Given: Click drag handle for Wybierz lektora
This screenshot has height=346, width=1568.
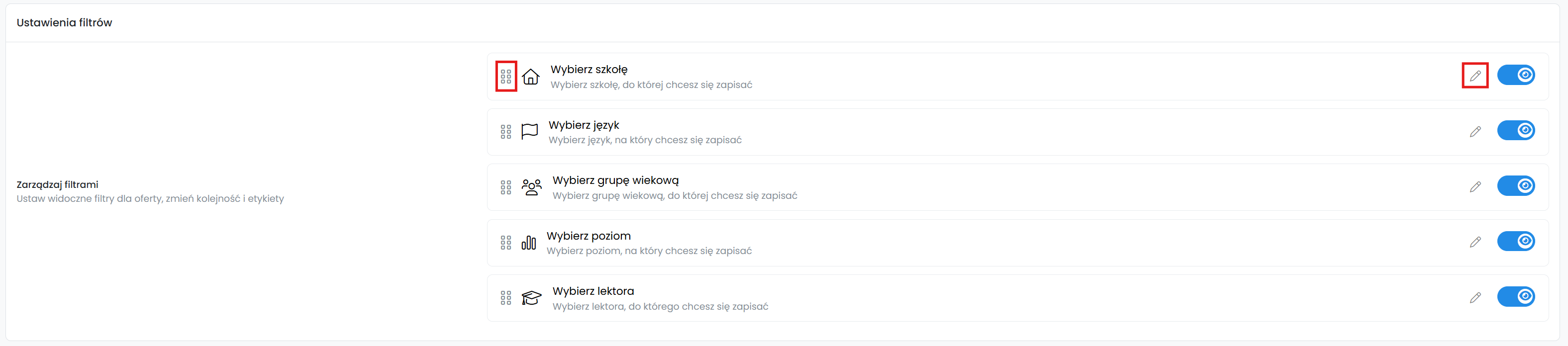Looking at the screenshot, I should pos(506,298).
